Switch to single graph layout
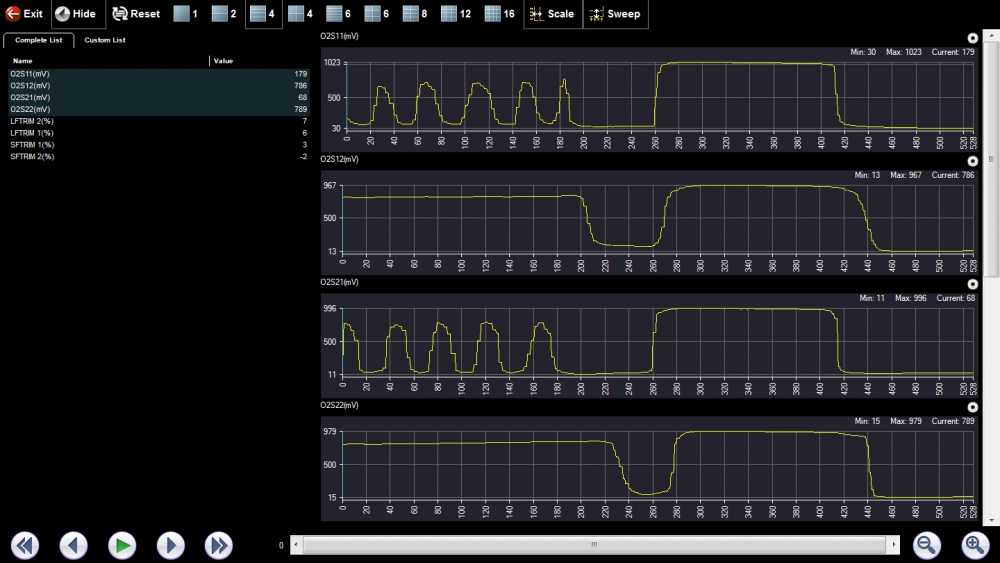The image size is (1000, 563). pos(186,14)
